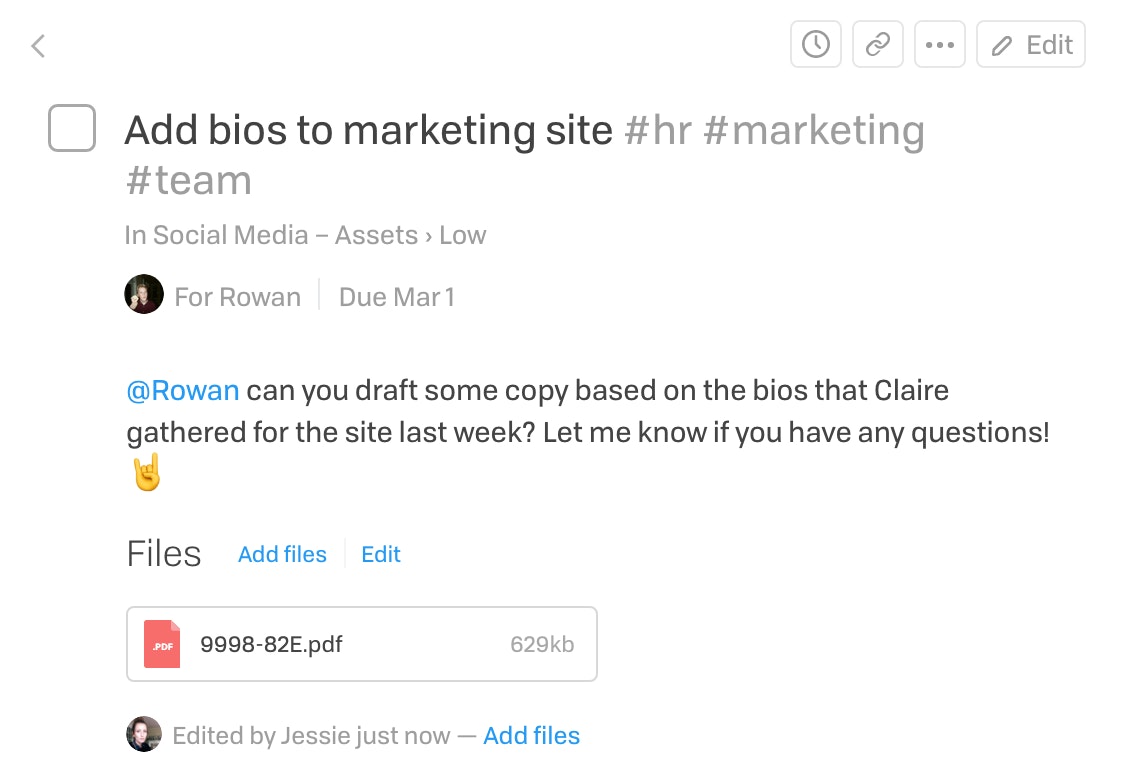This screenshot has width=1124, height=778.
Task: Select the #team hashtag
Action: click(189, 180)
